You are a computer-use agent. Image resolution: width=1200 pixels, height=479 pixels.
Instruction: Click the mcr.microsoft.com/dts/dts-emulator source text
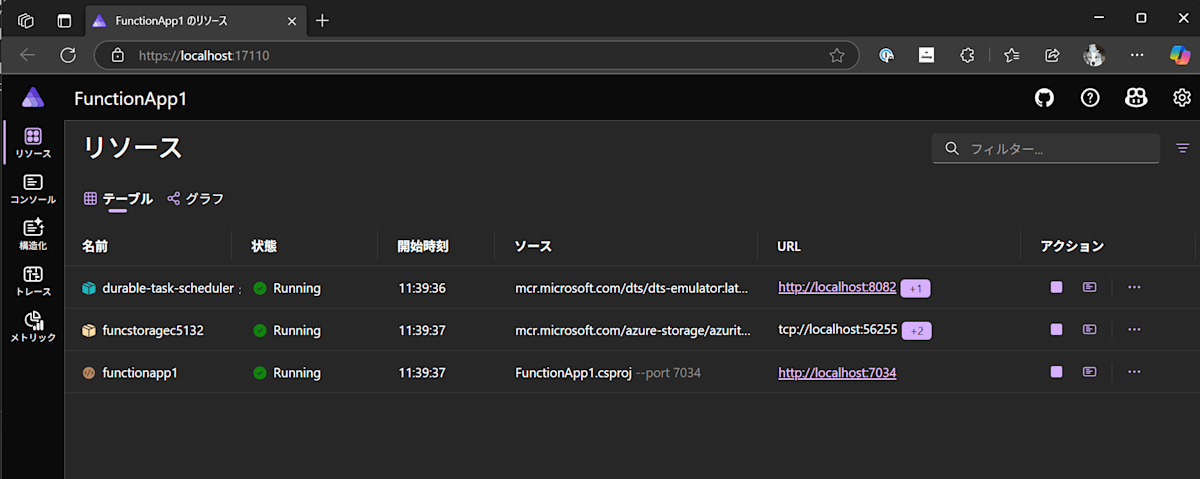click(631, 288)
